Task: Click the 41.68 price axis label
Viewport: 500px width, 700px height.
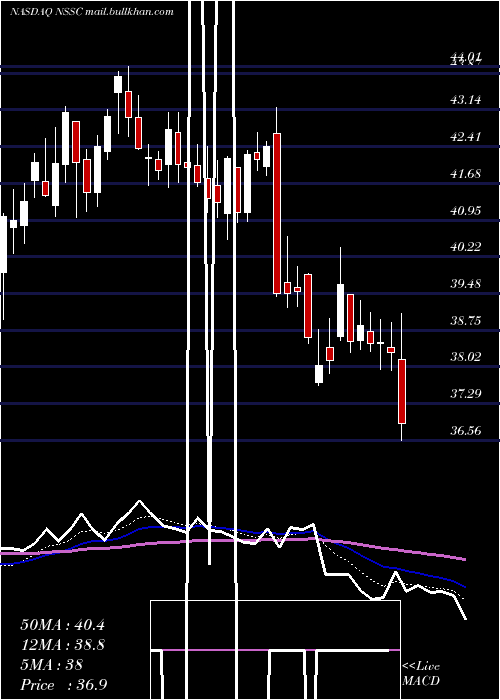Action: point(466,173)
